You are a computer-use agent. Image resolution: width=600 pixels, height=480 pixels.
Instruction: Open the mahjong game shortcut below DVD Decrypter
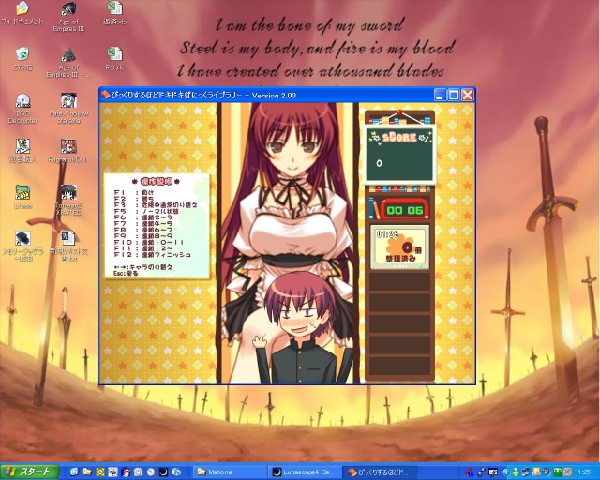[x=23, y=151]
